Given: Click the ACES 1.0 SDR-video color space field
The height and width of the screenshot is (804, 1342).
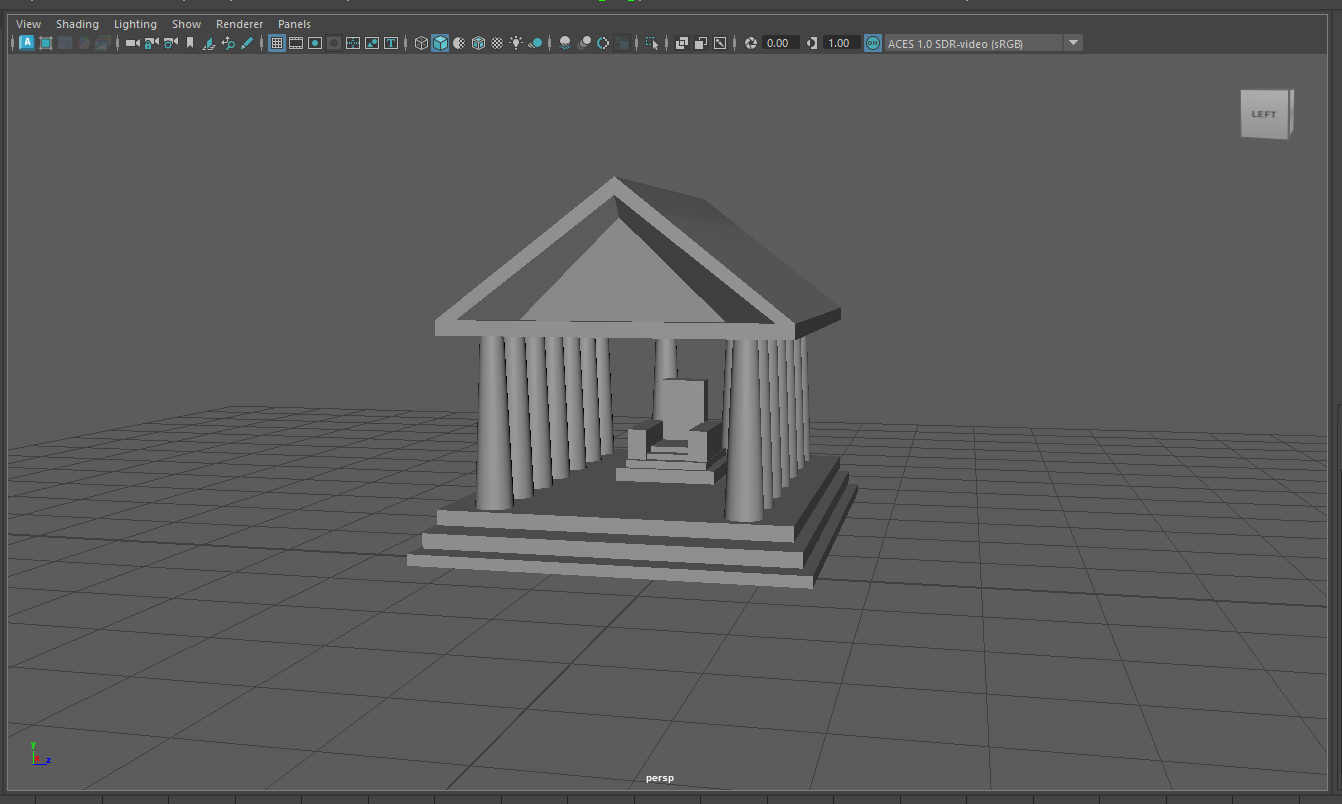Looking at the screenshot, I should 973,43.
